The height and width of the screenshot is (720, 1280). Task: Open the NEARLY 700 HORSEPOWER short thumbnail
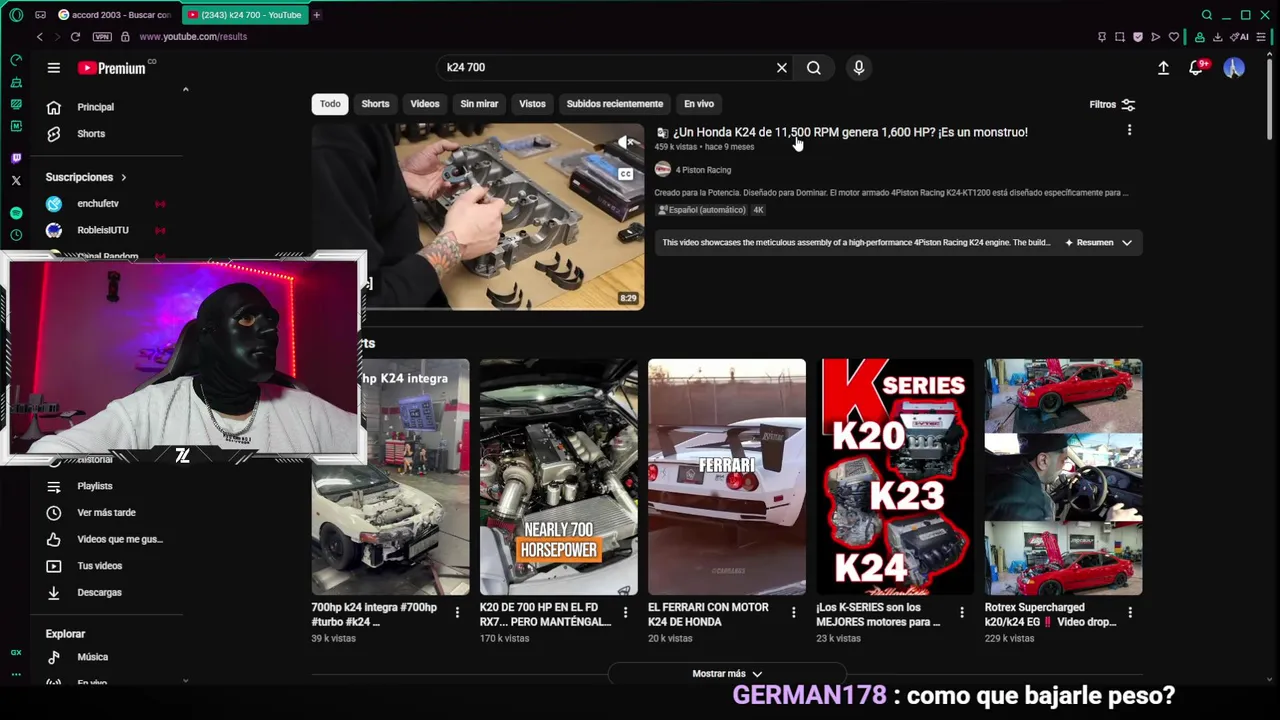tap(558, 477)
